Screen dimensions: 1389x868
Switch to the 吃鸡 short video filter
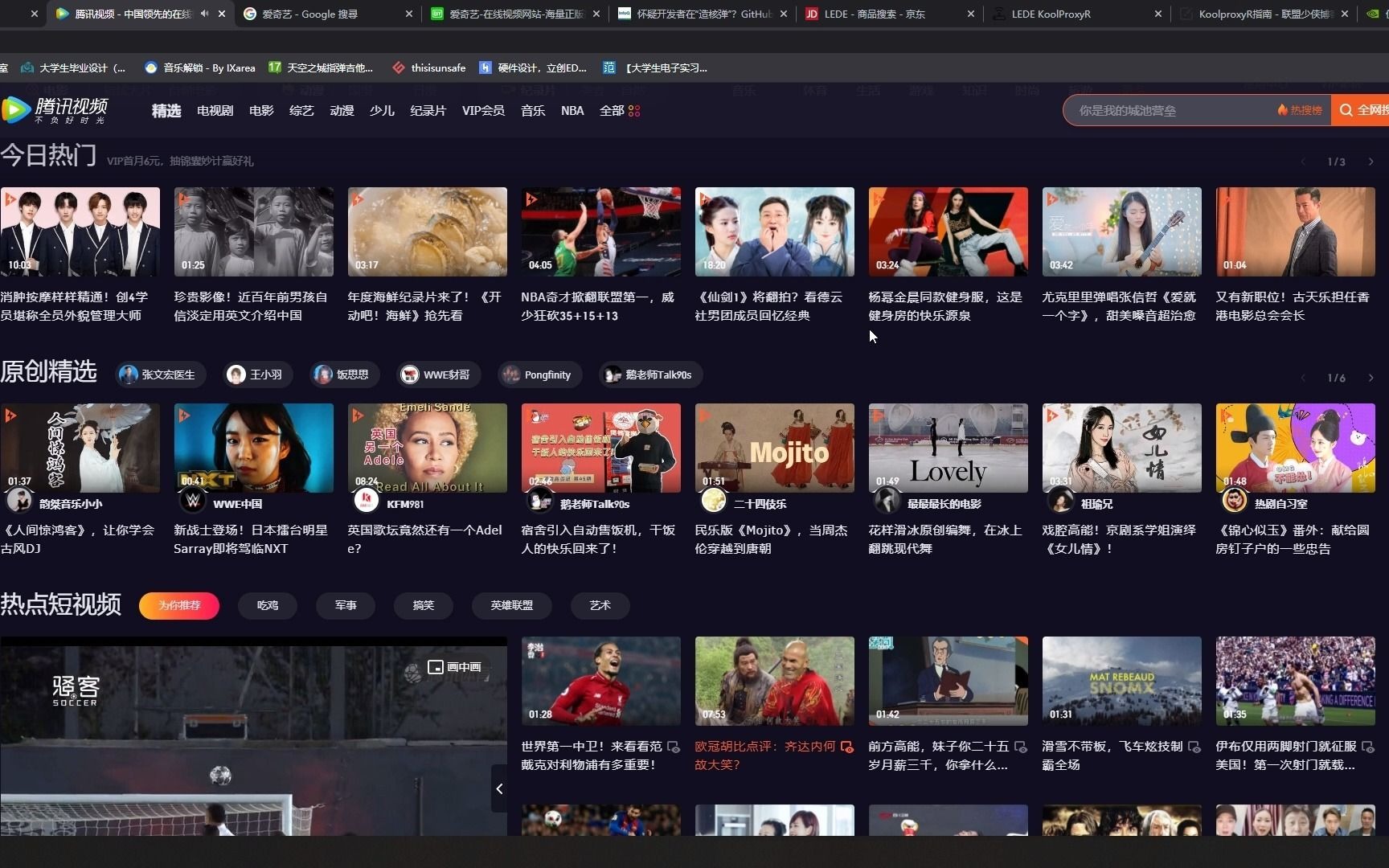click(x=268, y=605)
